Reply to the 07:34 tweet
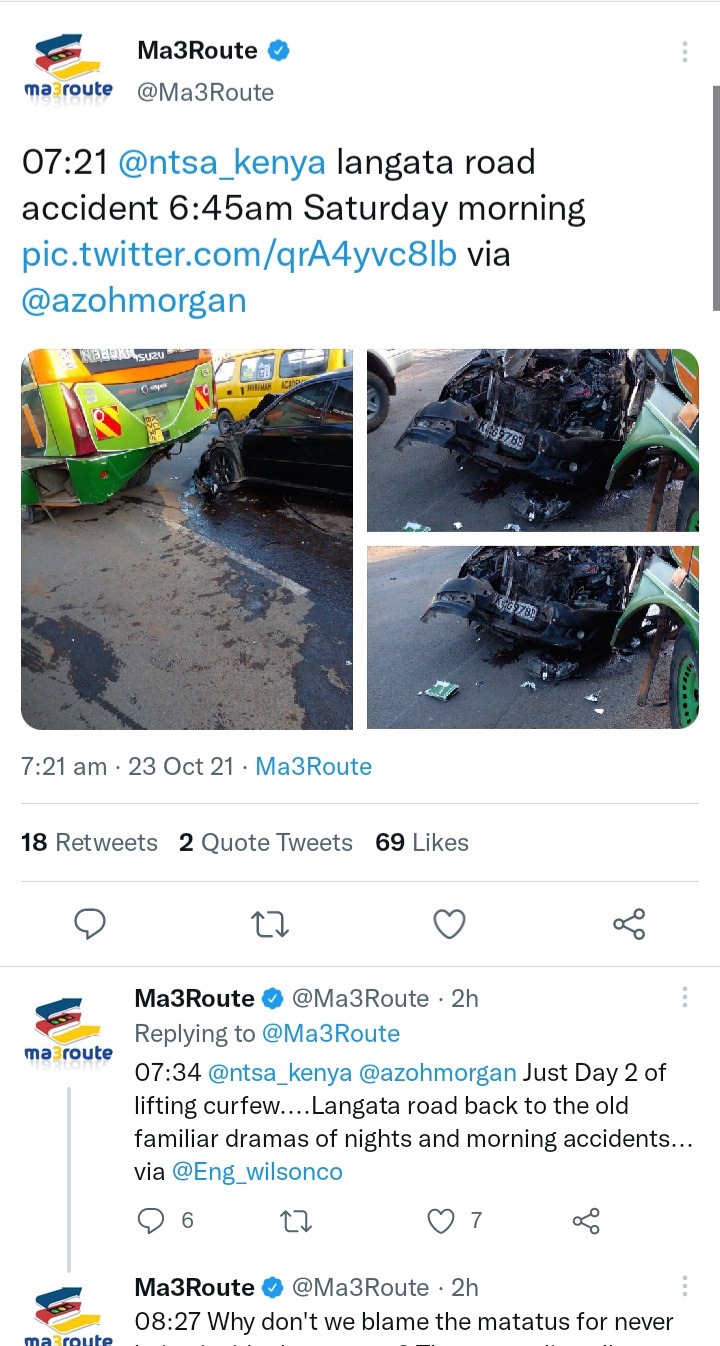Image resolution: width=720 pixels, height=1346 pixels. [x=150, y=1220]
